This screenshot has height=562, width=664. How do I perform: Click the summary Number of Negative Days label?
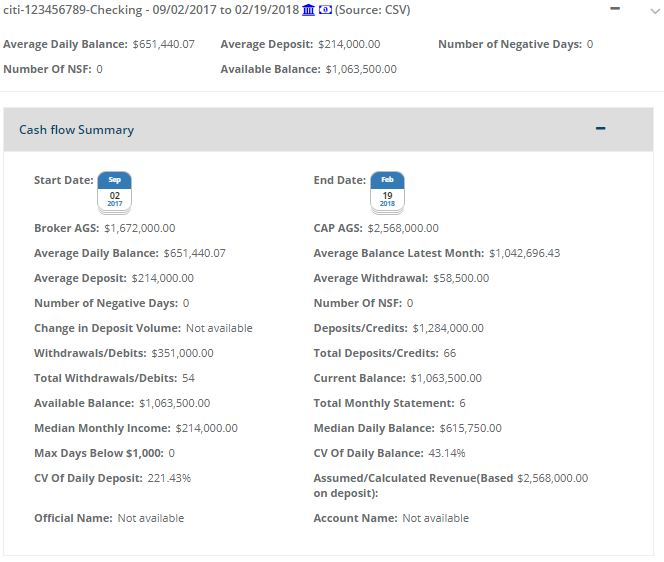[x=106, y=303]
